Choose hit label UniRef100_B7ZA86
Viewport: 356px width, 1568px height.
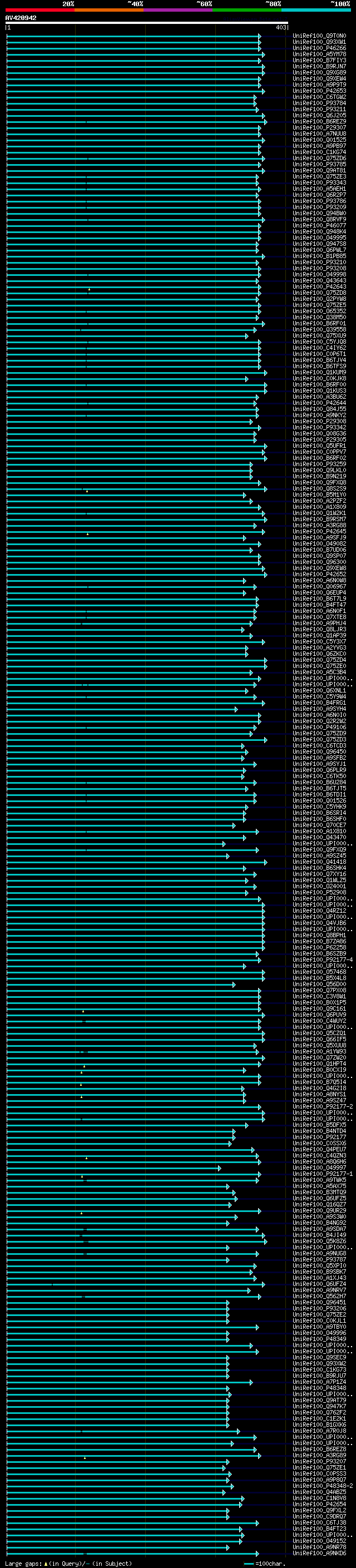pos(319,941)
